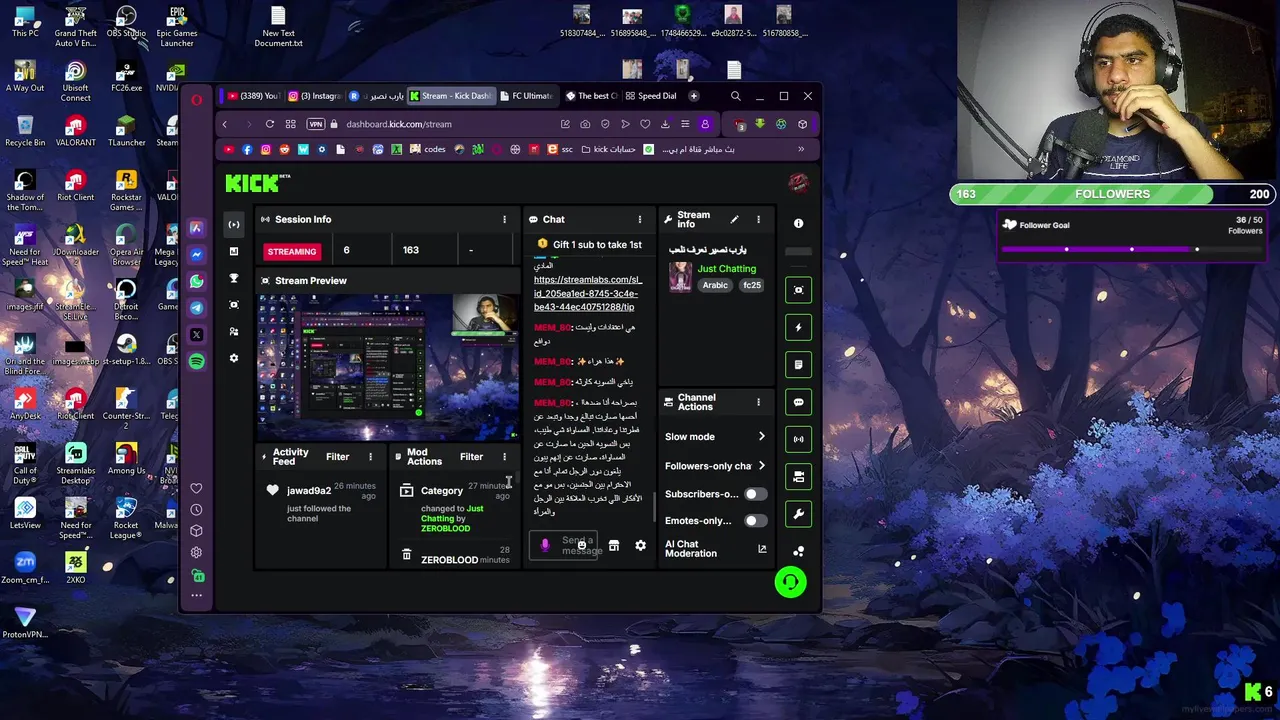
Task: Toggle the VPN badge in the address bar
Action: click(316, 124)
